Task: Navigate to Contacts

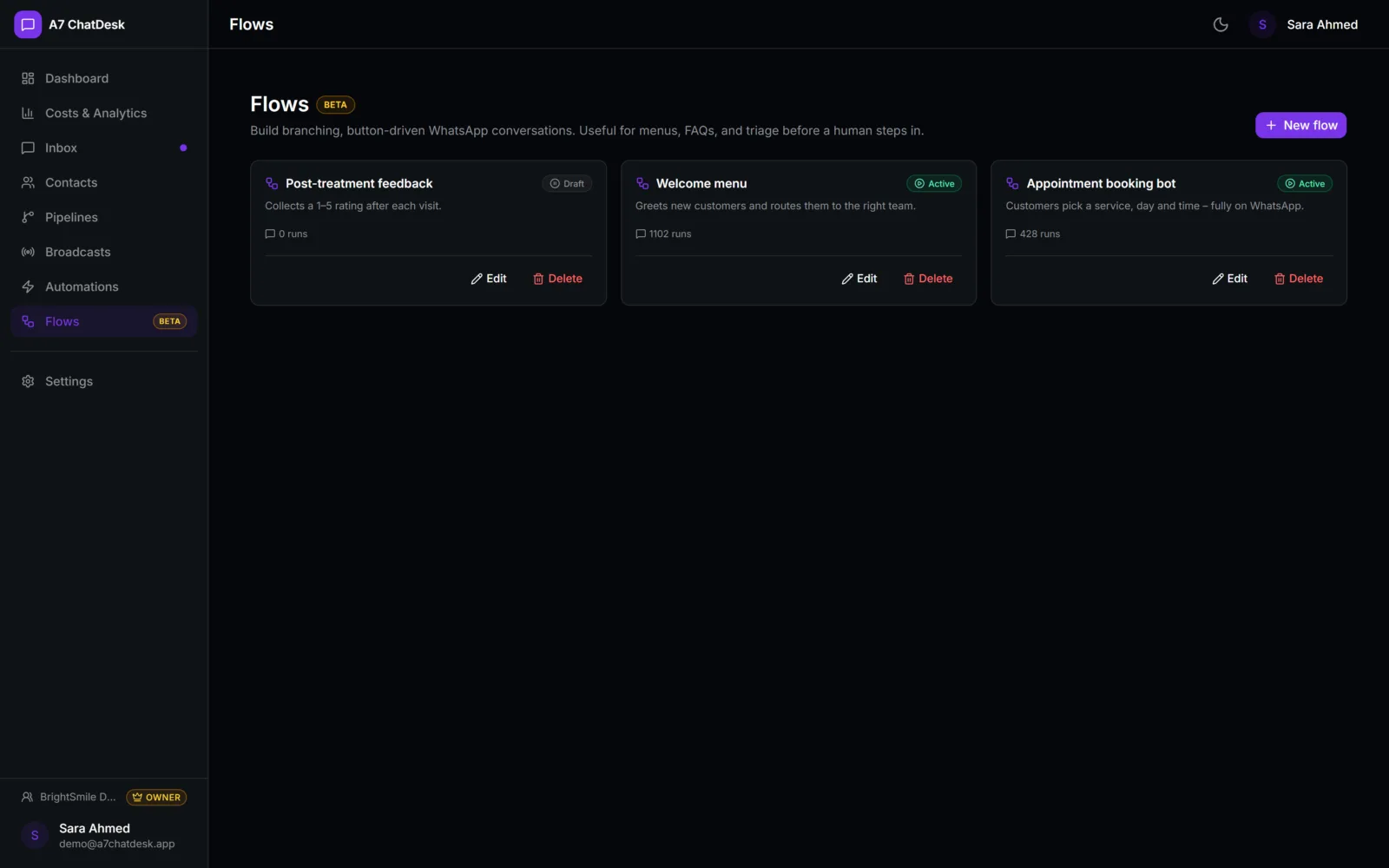Action: [x=104, y=182]
